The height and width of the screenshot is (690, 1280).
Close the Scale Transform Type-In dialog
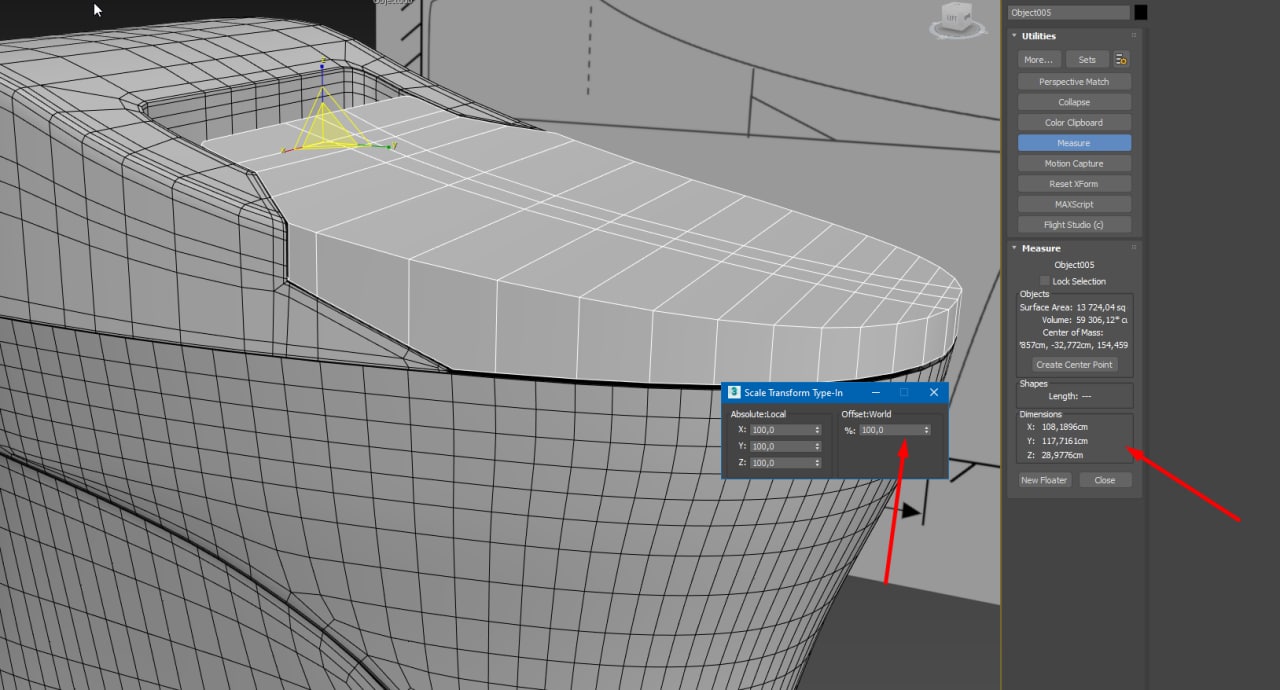click(934, 393)
